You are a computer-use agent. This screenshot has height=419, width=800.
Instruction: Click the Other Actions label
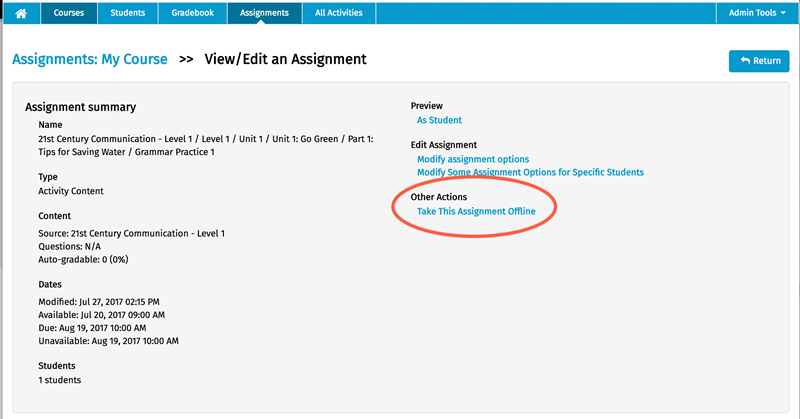[439, 197]
